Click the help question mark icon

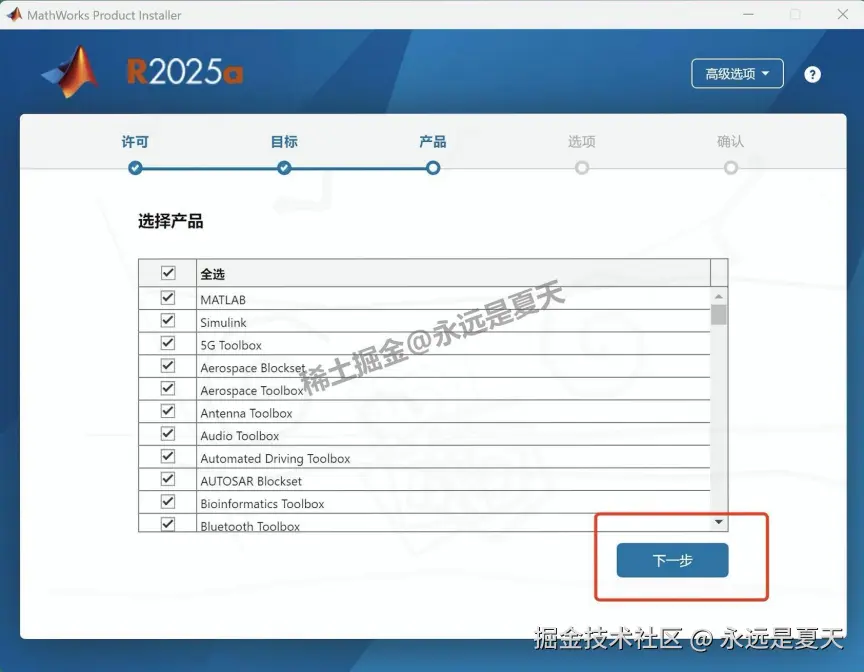tap(812, 74)
